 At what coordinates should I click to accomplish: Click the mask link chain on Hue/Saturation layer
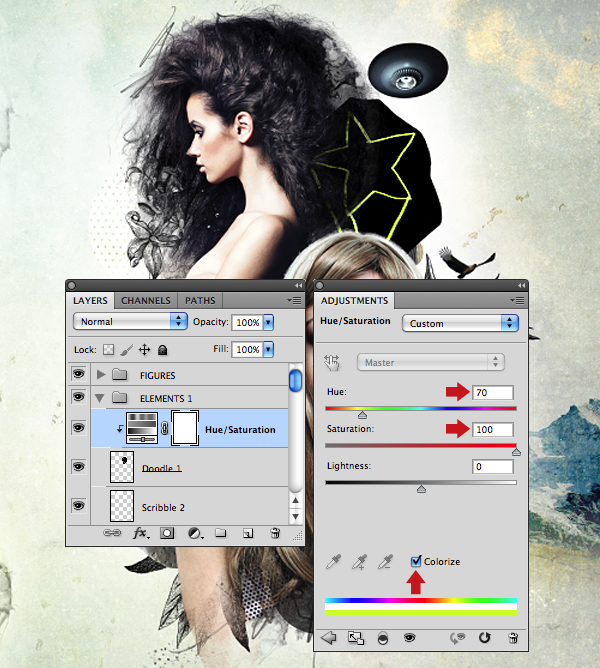(x=164, y=429)
